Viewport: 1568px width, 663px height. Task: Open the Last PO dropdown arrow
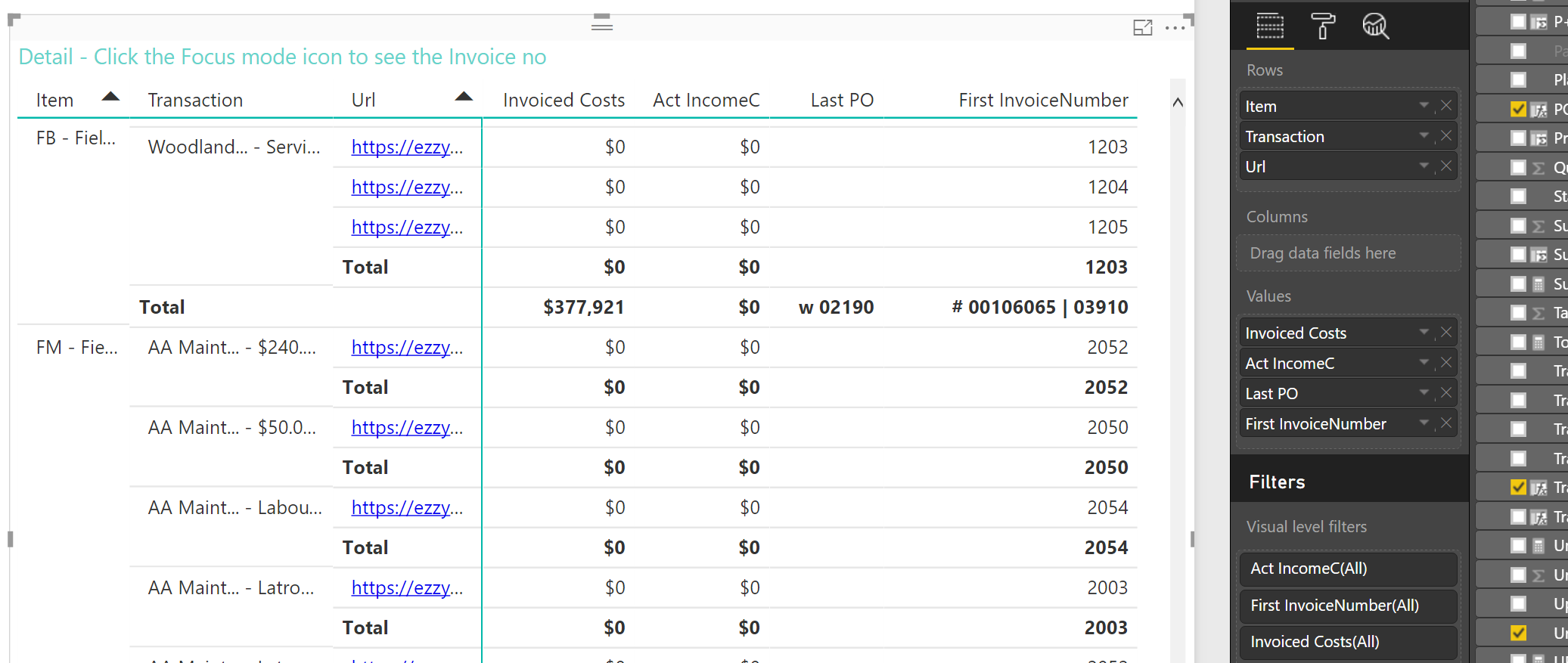pyautogui.click(x=1424, y=392)
